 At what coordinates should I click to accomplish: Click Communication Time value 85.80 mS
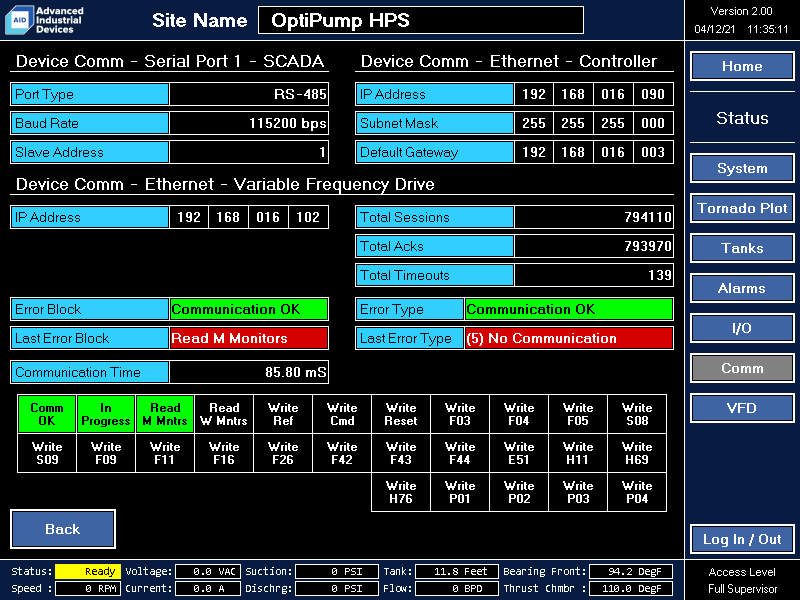pos(249,372)
